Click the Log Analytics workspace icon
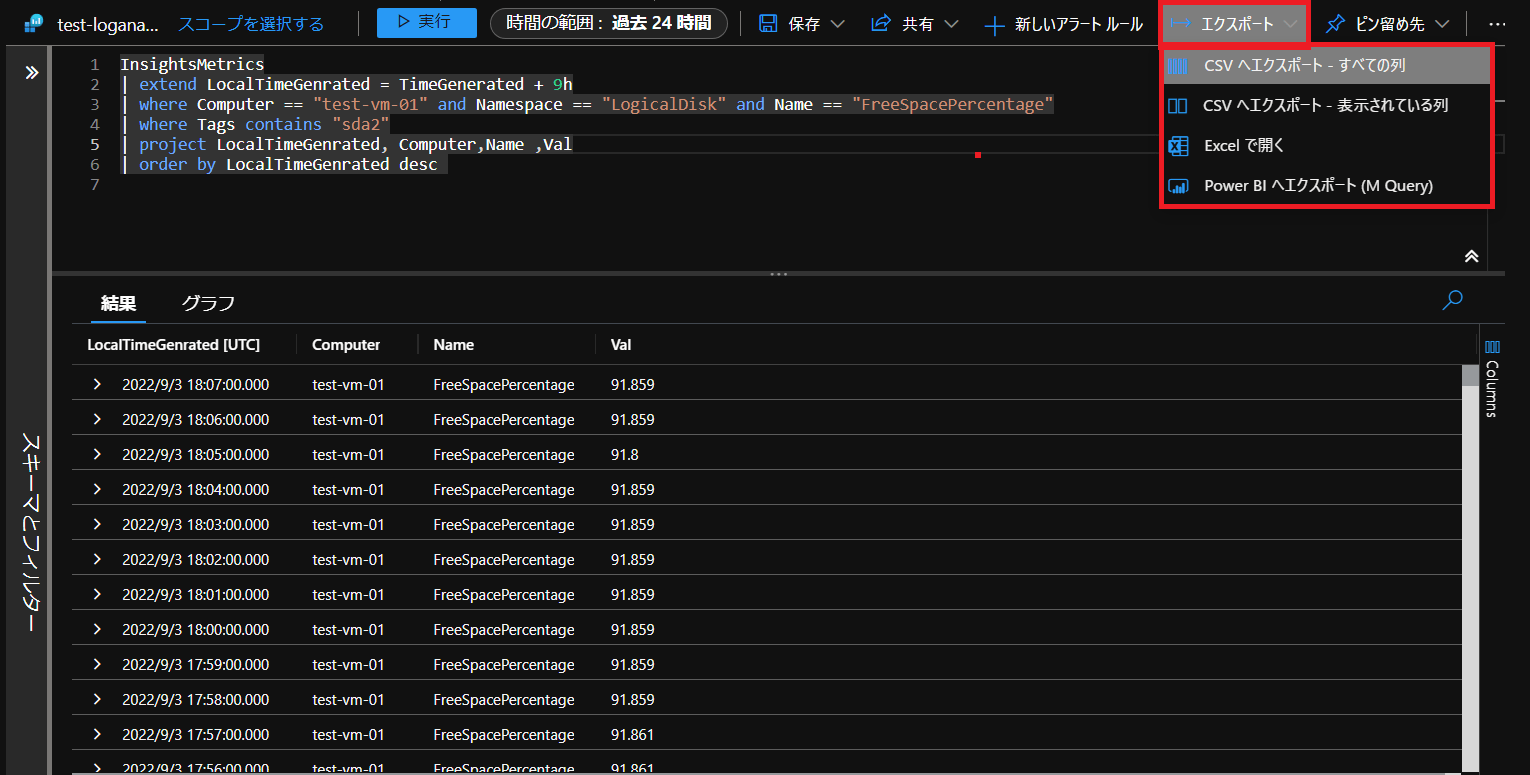1530x775 pixels. (34, 23)
